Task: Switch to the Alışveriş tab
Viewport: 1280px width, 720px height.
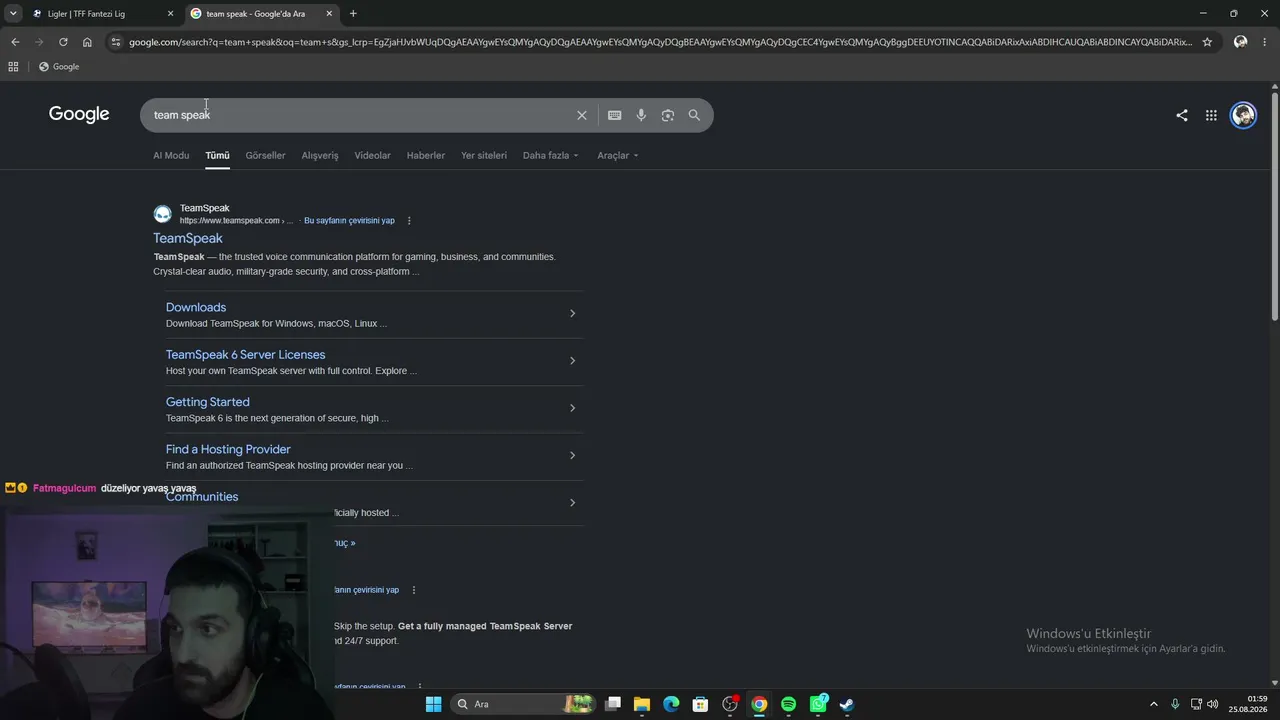Action: click(320, 156)
